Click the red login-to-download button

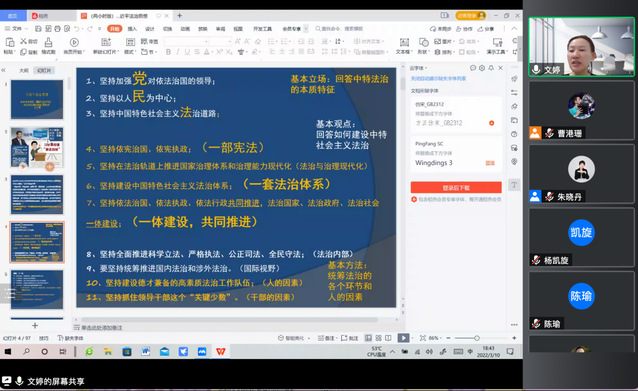pyautogui.click(x=456, y=187)
